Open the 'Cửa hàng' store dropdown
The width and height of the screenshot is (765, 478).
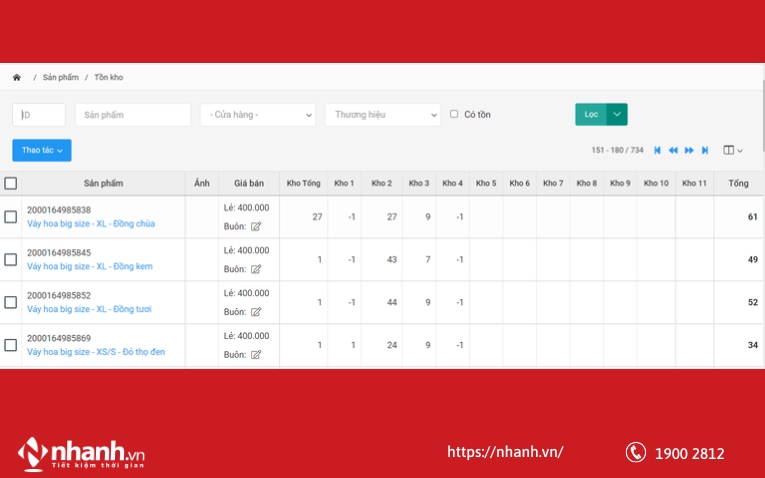pos(257,115)
